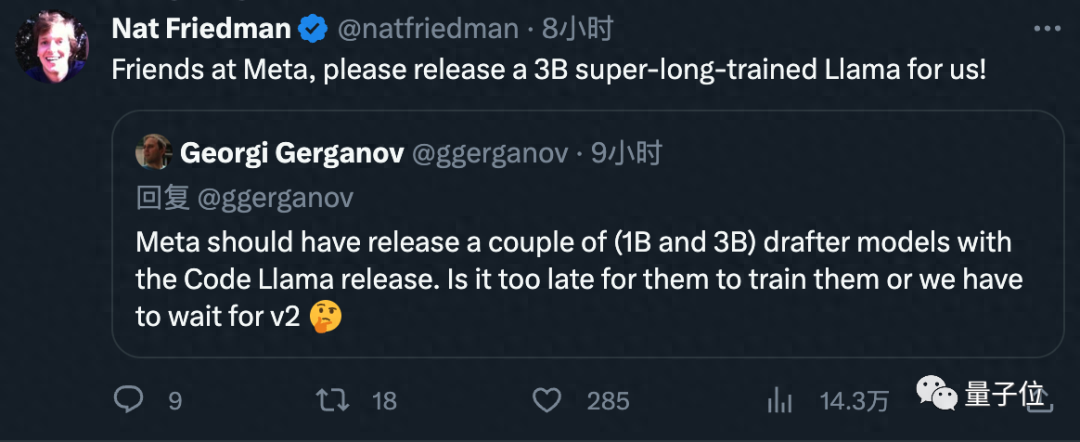Open the Georgi Gerganov display name

(x=292, y=153)
